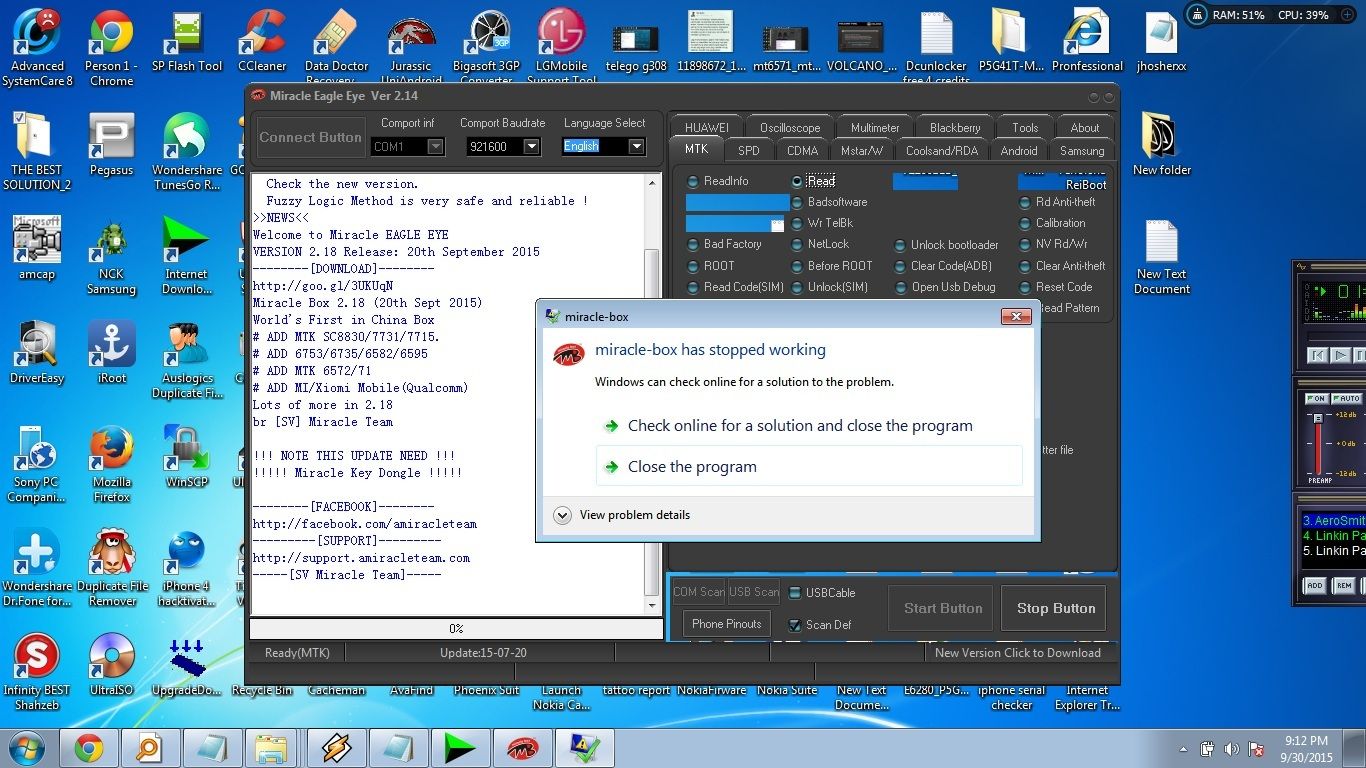Open the HUAWEI tab

pyautogui.click(x=706, y=128)
